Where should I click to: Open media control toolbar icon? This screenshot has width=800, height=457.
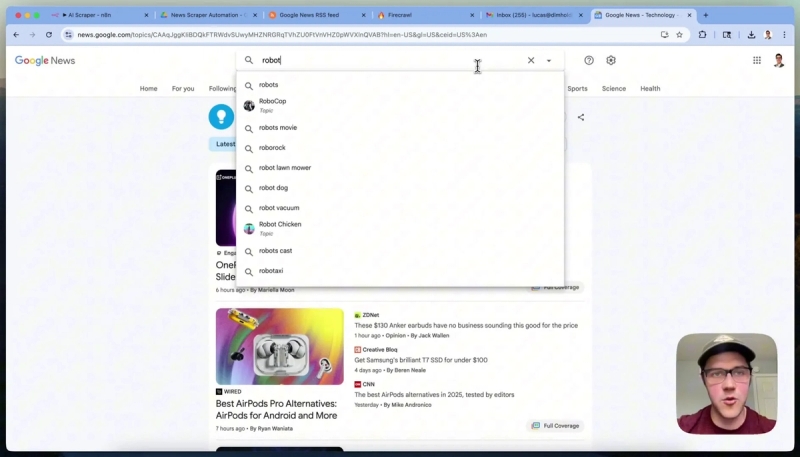tap(727, 35)
